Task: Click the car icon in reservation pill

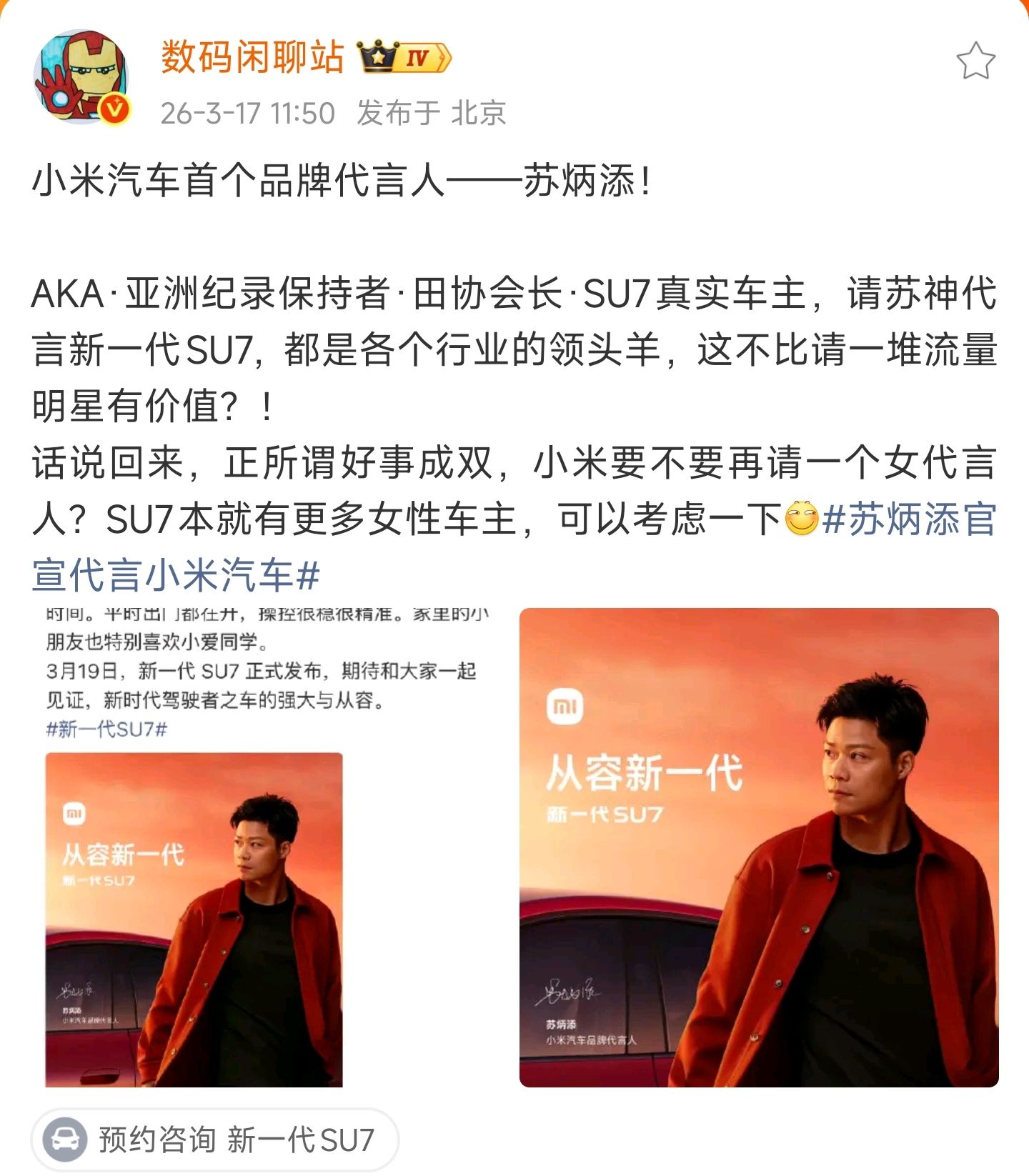Action: coord(64,1139)
